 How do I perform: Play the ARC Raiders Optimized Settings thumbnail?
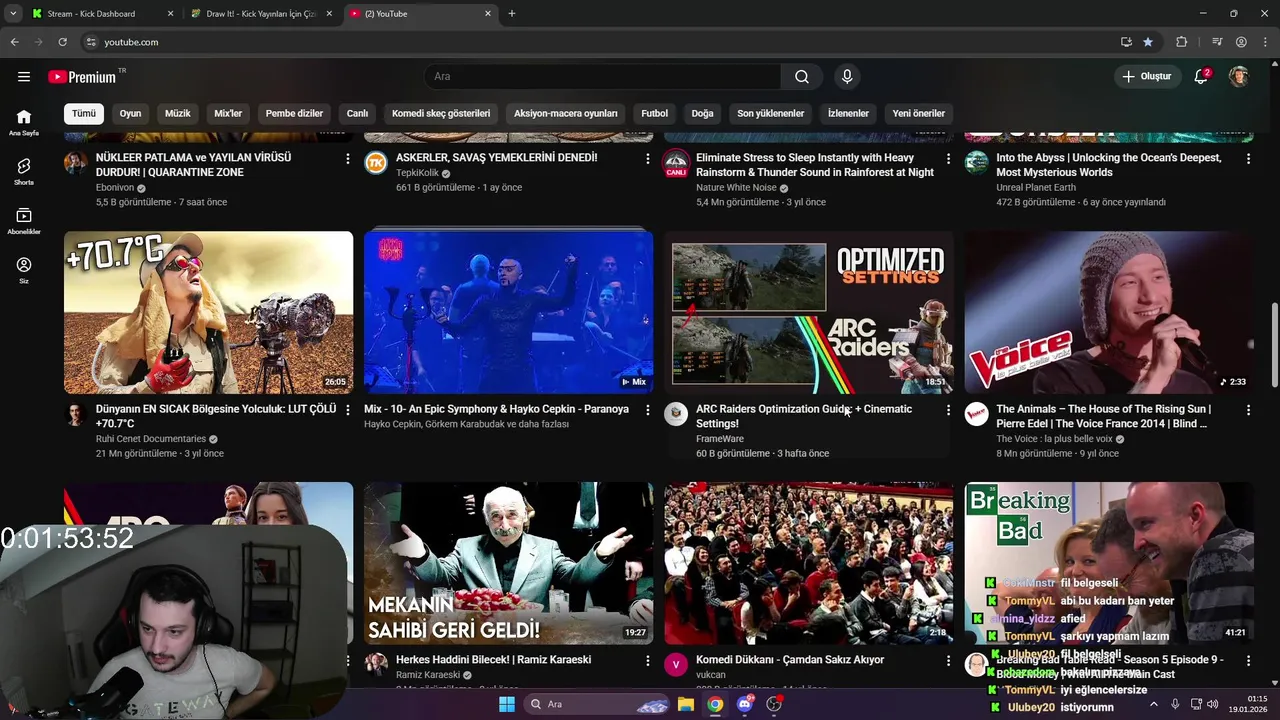tap(808, 313)
